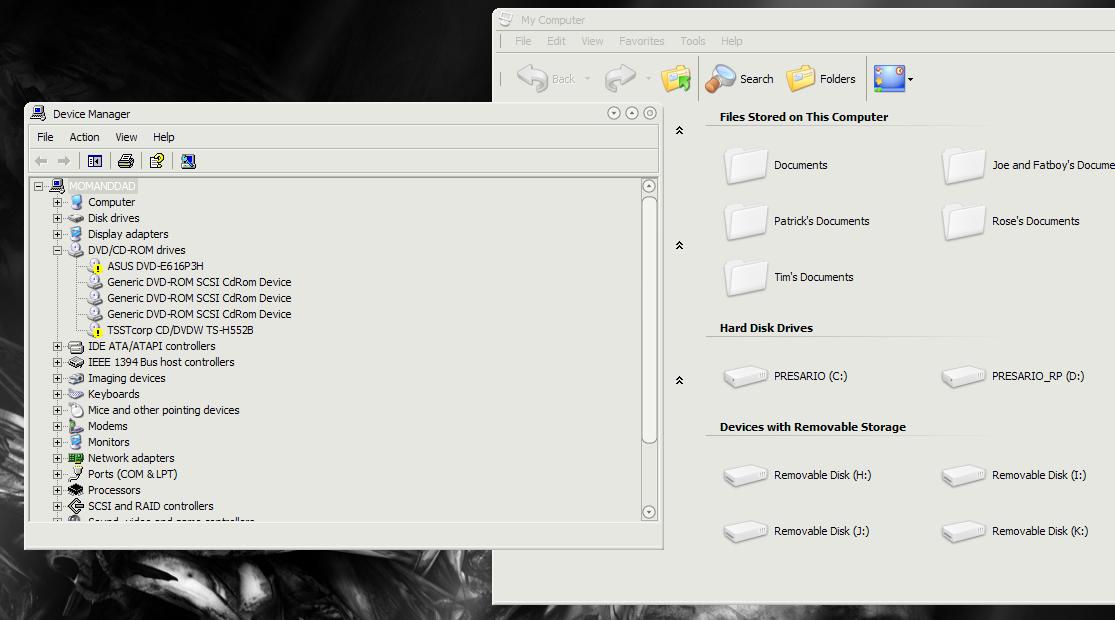Select the PRESARIO (C:) drive icon

[745, 377]
